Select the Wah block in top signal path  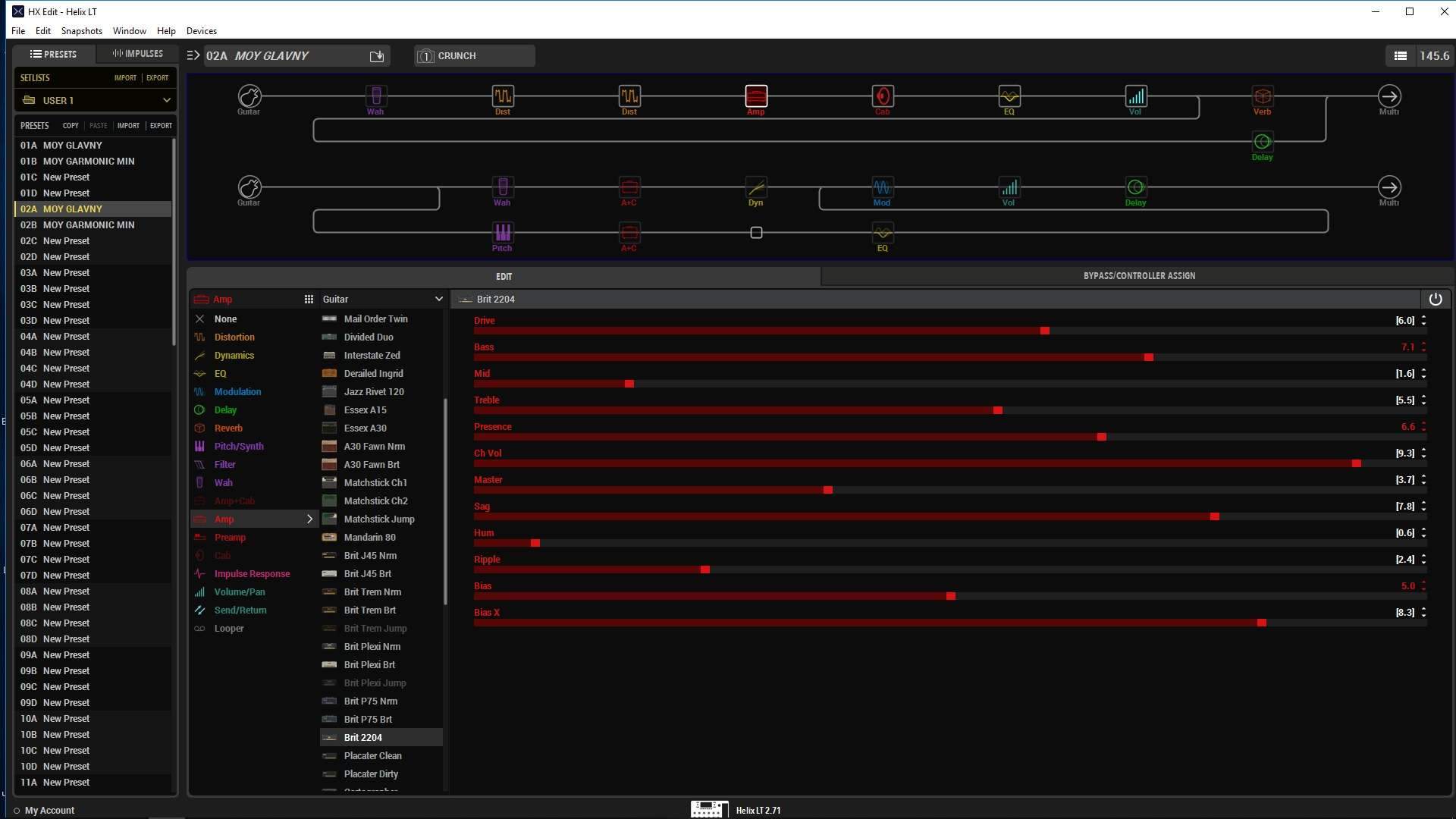(376, 96)
